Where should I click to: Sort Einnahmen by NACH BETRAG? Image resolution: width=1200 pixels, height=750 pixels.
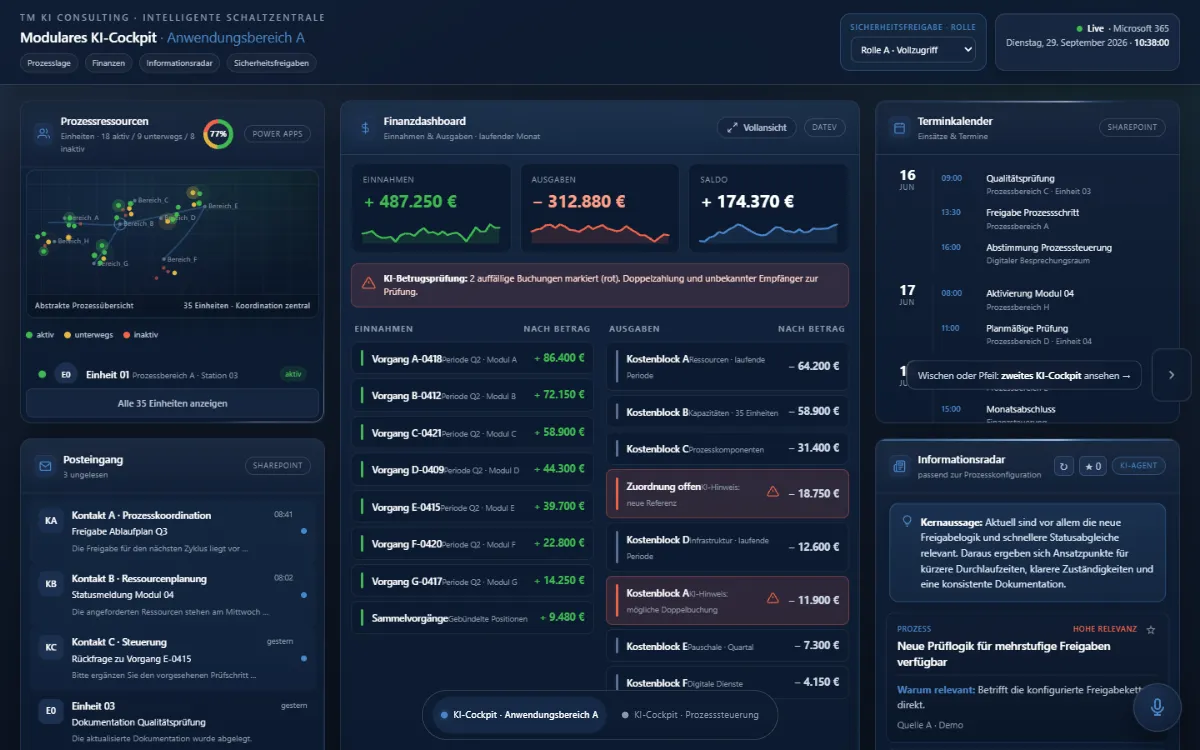coord(557,329)
